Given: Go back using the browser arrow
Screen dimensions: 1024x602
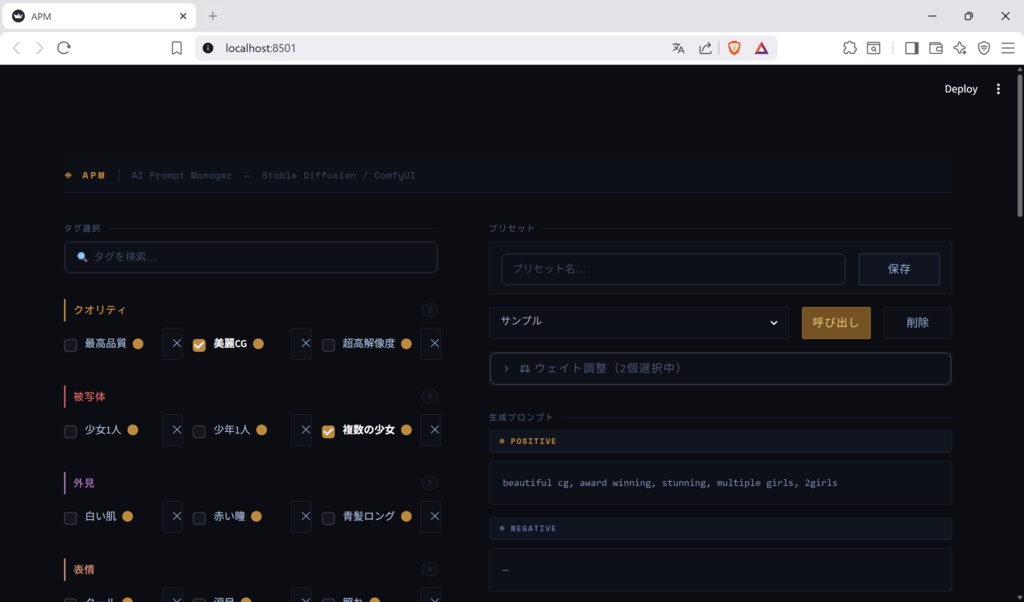Looking at the screenshot, I should (16, 48).
